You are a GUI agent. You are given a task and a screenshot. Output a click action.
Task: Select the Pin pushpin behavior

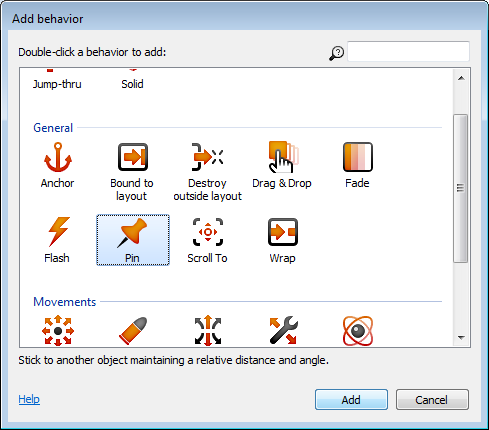tap(133, 240)
